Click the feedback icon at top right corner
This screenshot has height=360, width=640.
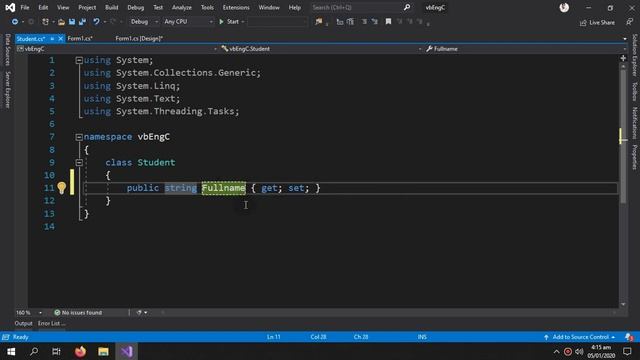(x=630, y=22)
